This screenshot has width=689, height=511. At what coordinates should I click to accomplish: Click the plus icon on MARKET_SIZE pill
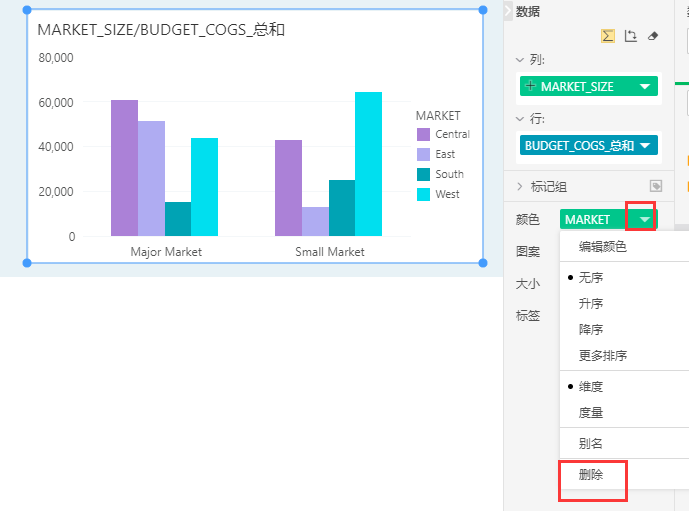pos(530,87)
